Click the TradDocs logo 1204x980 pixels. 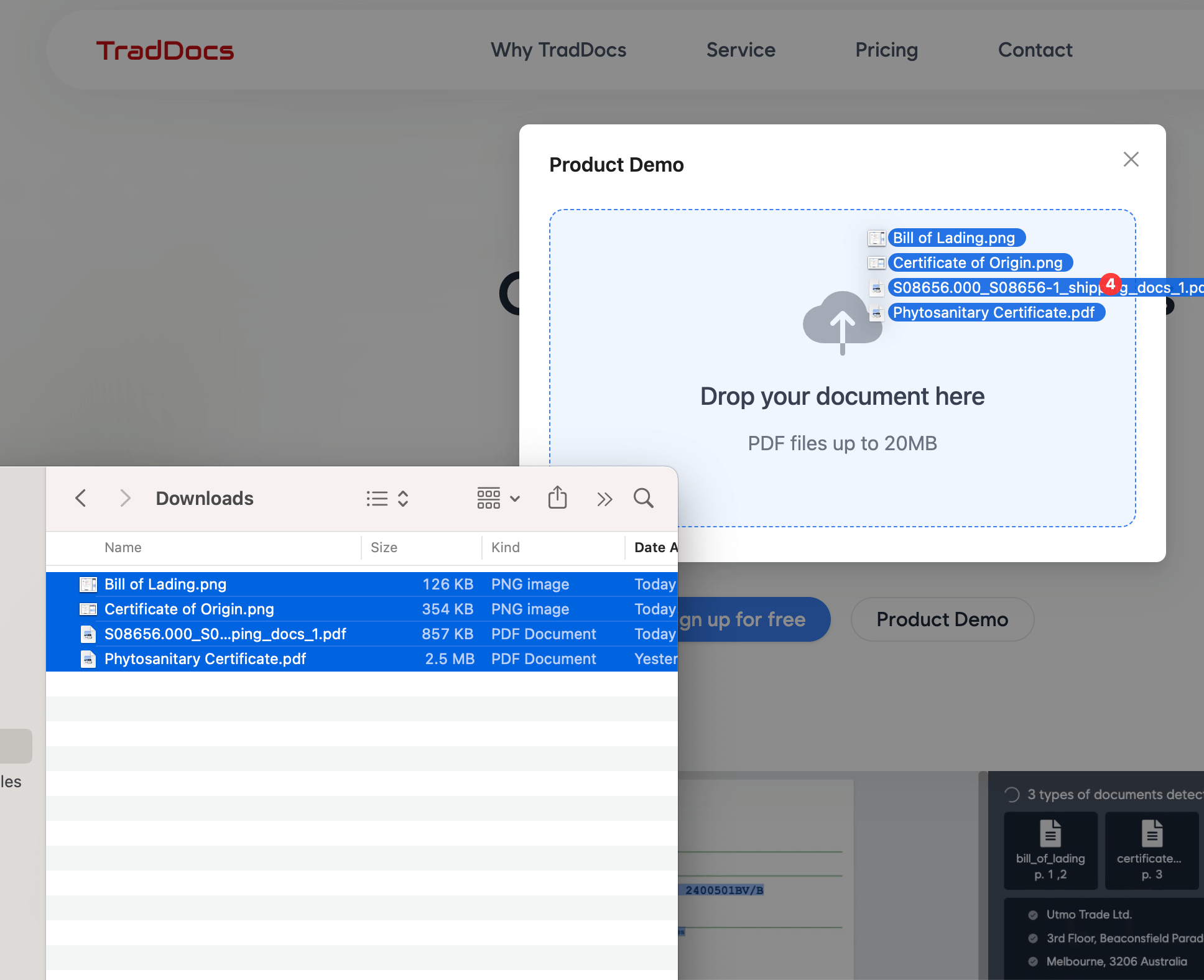(x=164, y=50)
